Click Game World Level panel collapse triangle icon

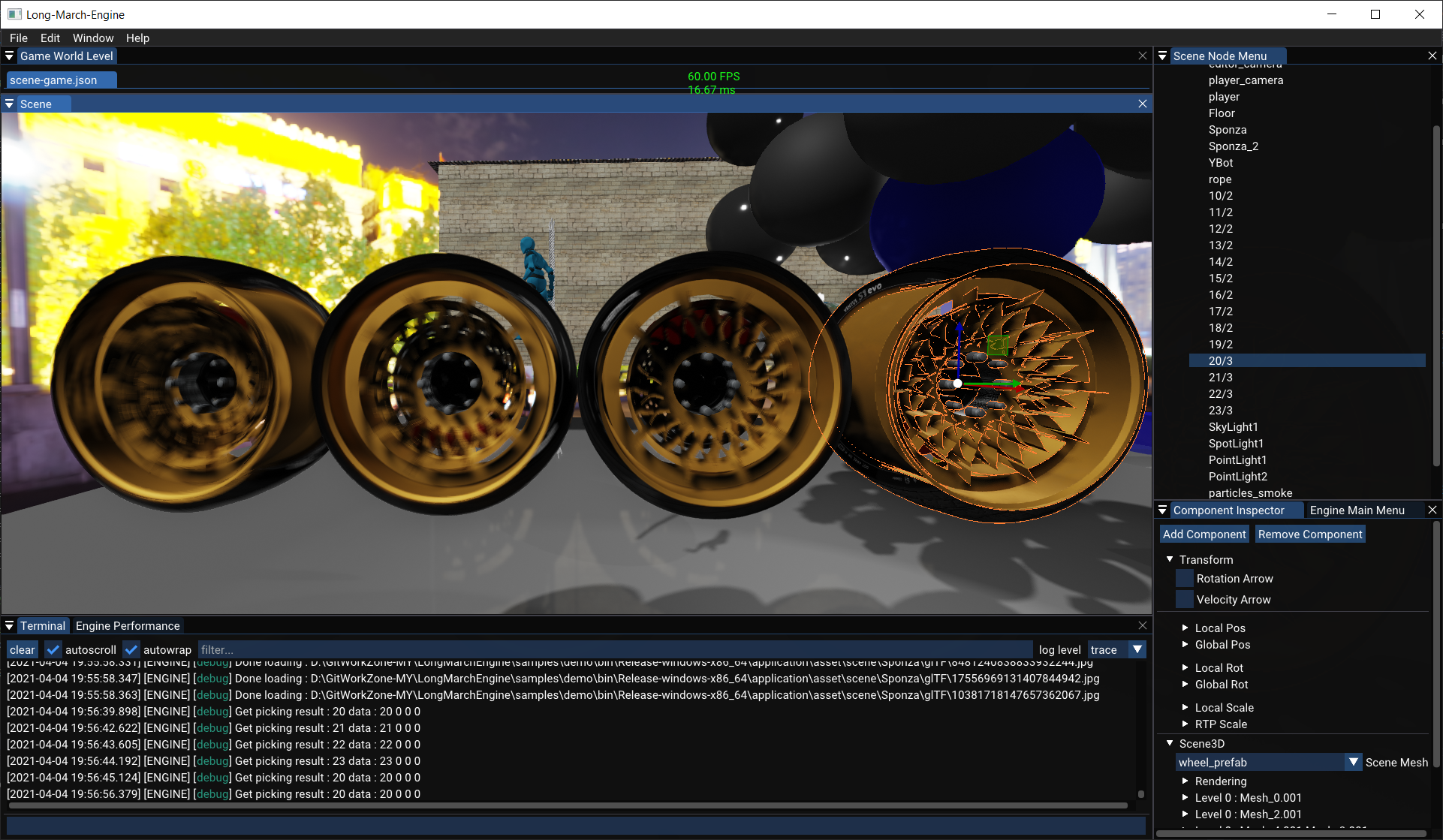pos(9,56)
